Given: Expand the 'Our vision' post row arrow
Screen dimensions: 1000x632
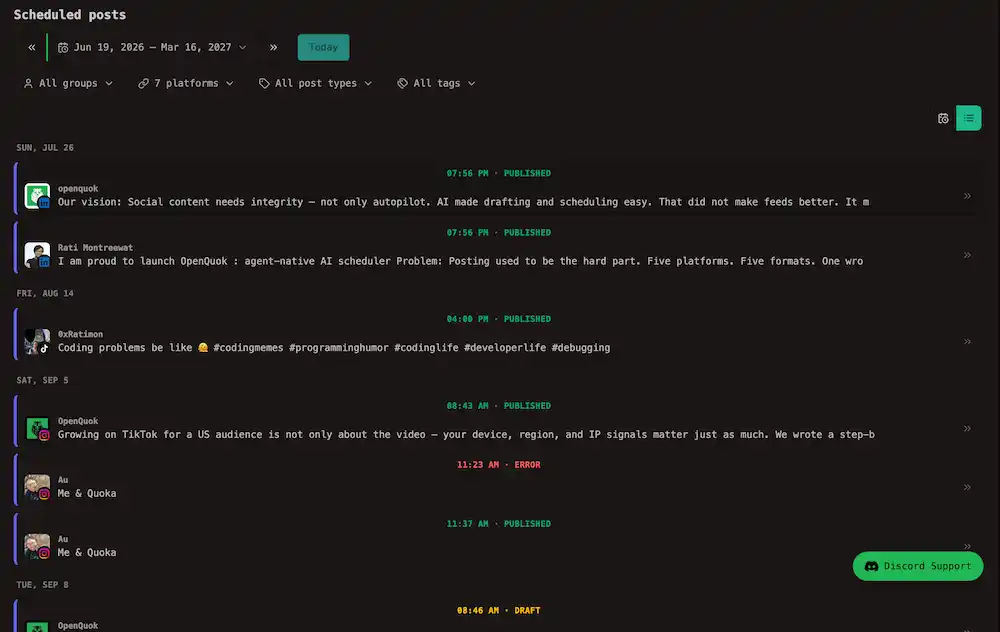Looking at the screenshot, I should pos(967,196).
